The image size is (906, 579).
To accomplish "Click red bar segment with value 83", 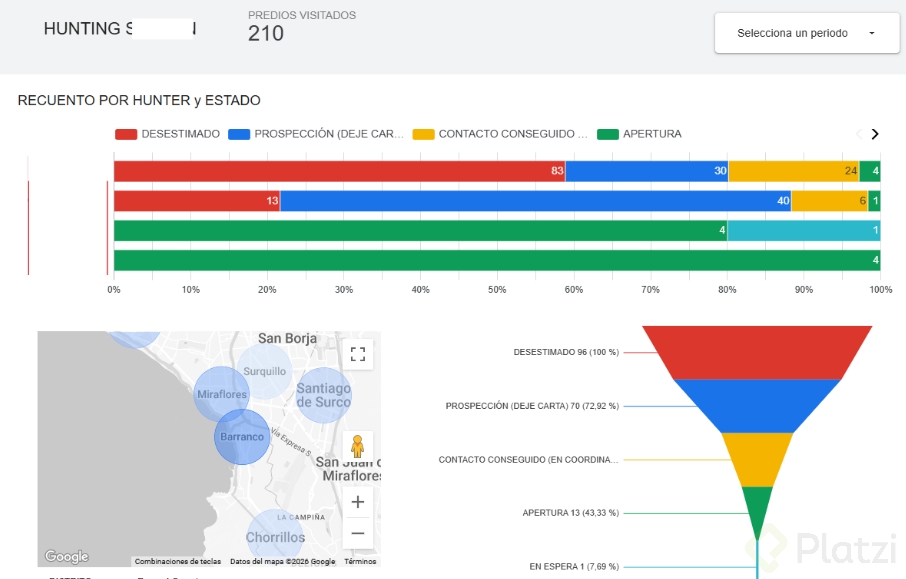I will [339, 171].
